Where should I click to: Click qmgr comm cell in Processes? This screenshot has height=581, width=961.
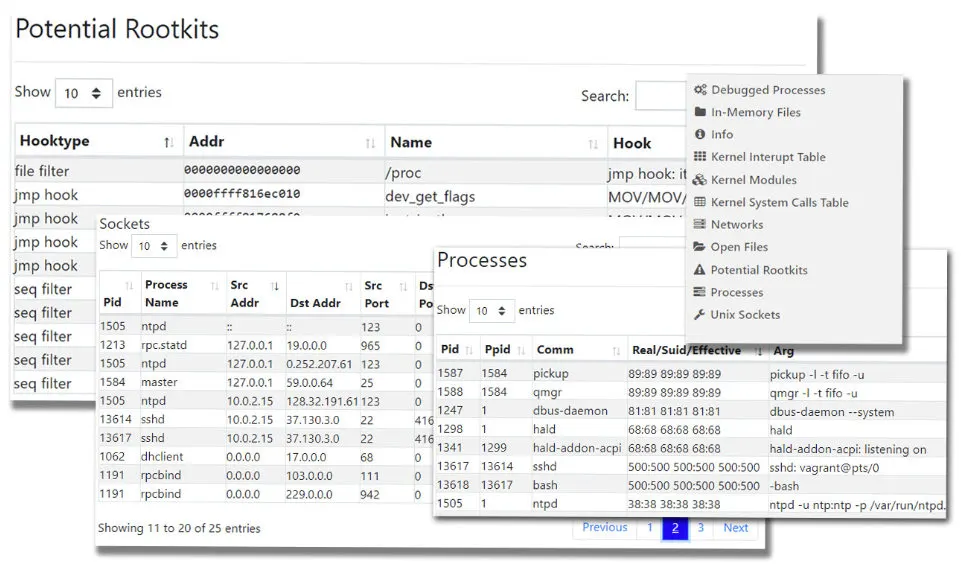(x=547, y=392)
